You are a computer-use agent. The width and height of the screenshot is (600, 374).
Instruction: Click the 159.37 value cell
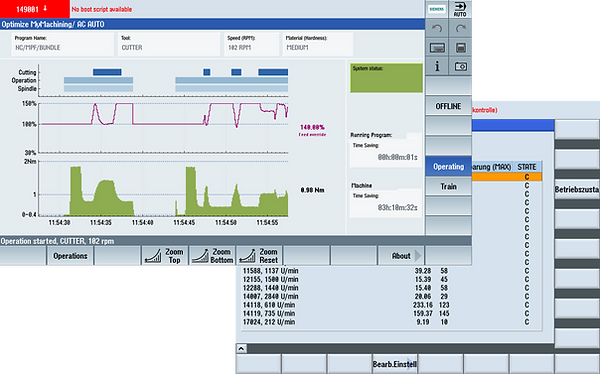[x=422, y=314]
